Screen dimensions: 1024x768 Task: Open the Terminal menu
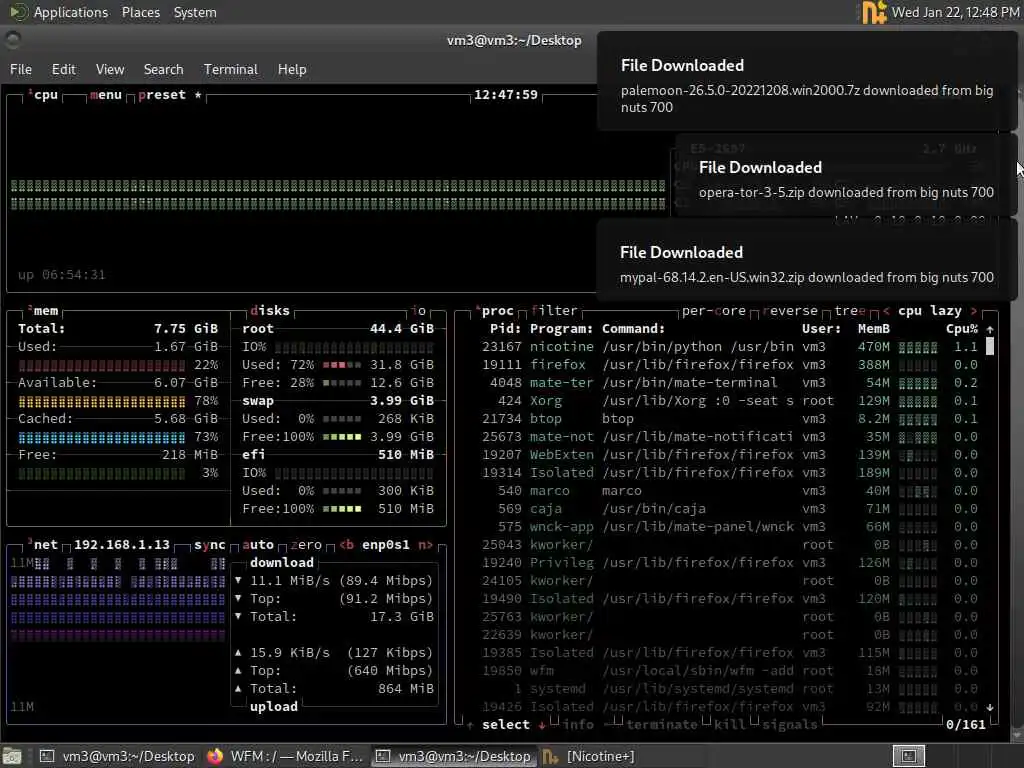[x=231, y=69]
